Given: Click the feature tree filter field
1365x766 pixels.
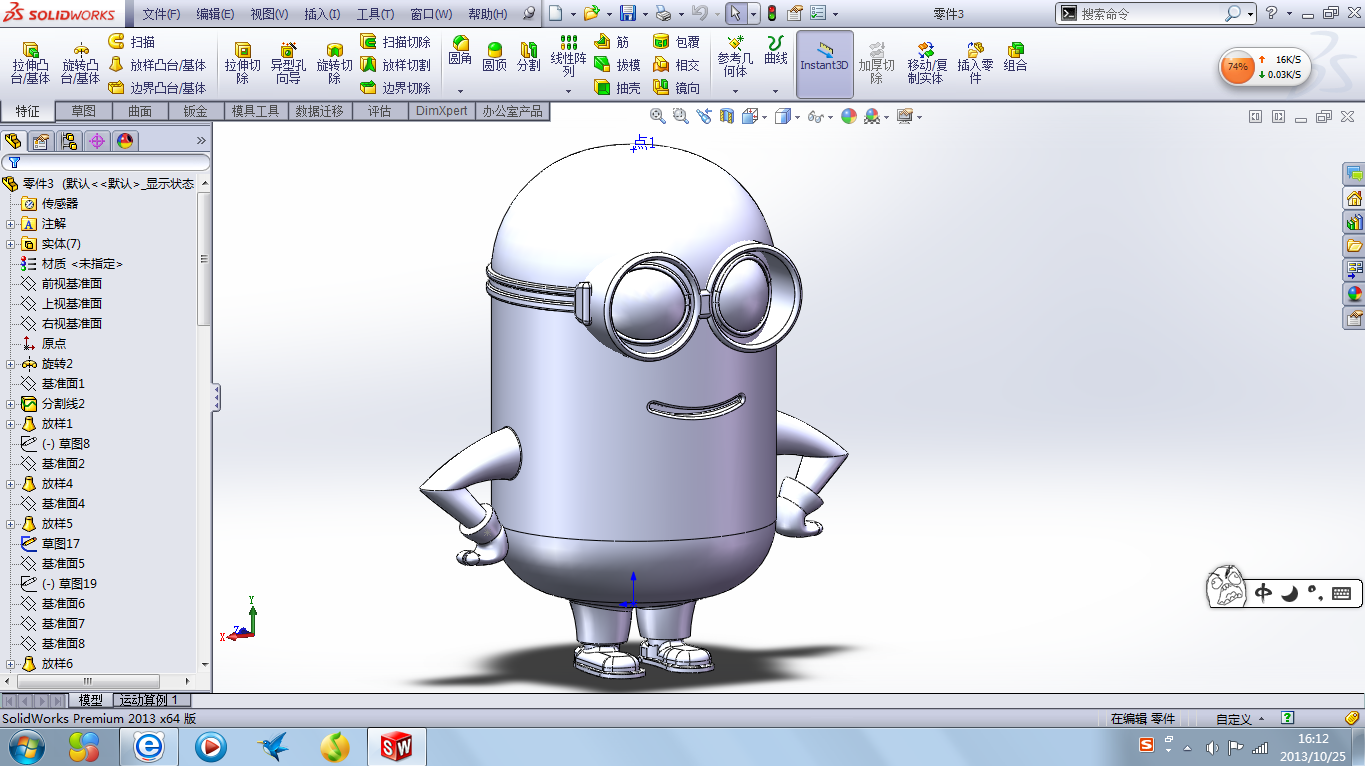Looking at the screenshot, I should tap(105, 162).
